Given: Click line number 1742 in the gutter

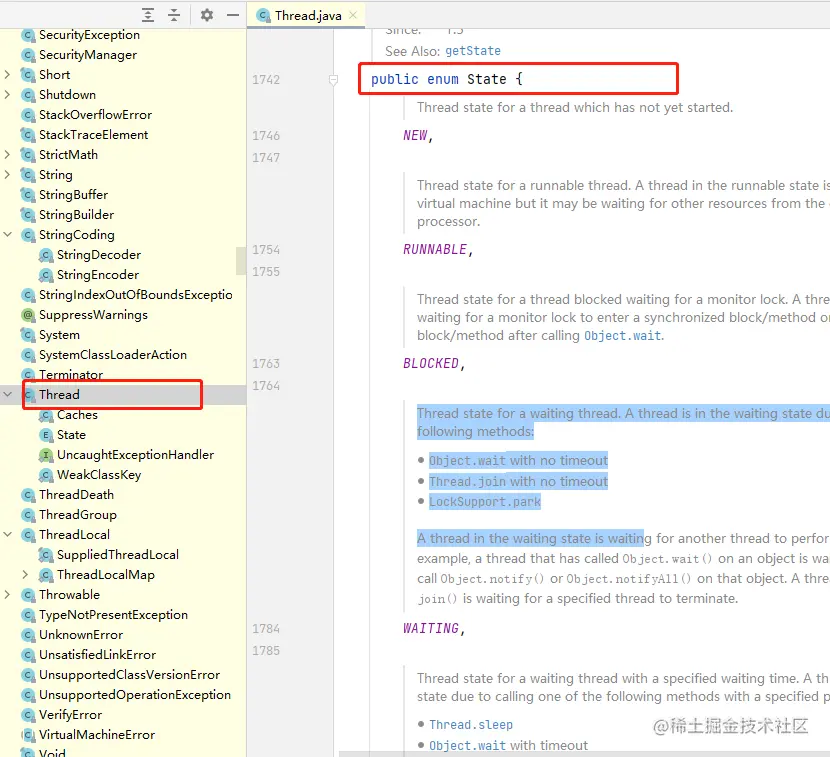Looking at the screenshot, I should [x=266, y=80].
